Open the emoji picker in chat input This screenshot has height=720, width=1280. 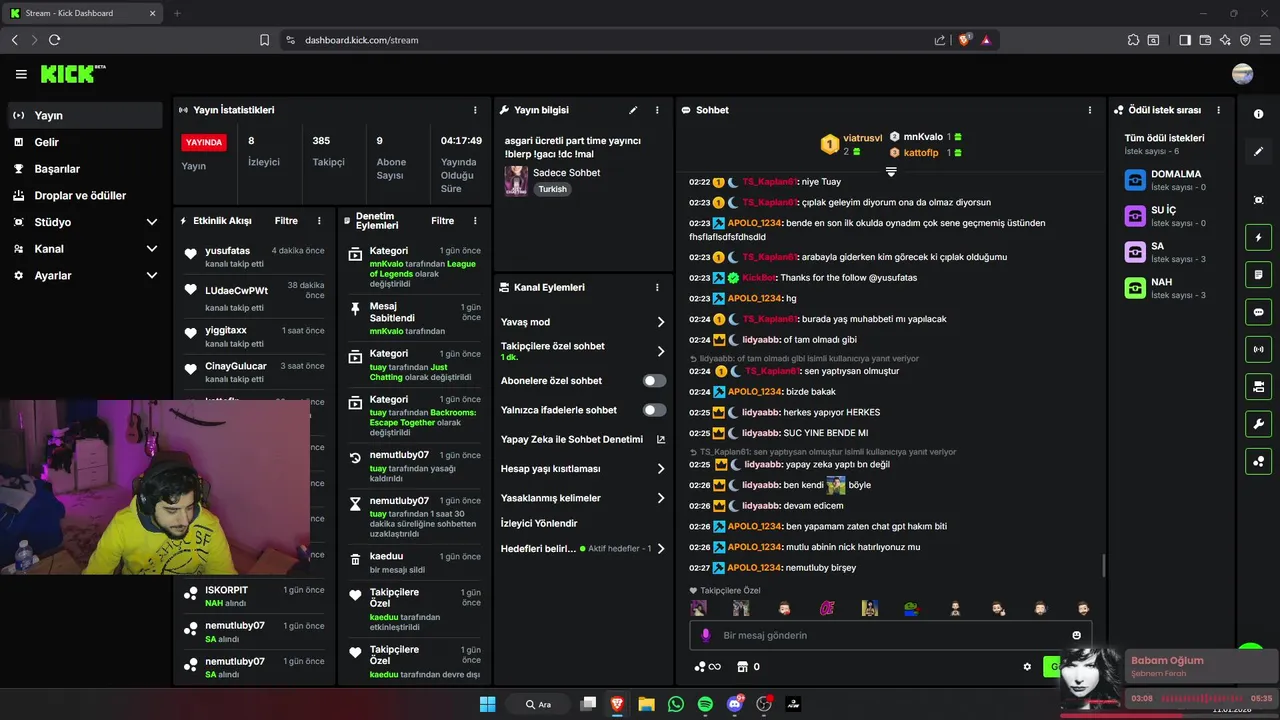click(x=1077, y=635)
